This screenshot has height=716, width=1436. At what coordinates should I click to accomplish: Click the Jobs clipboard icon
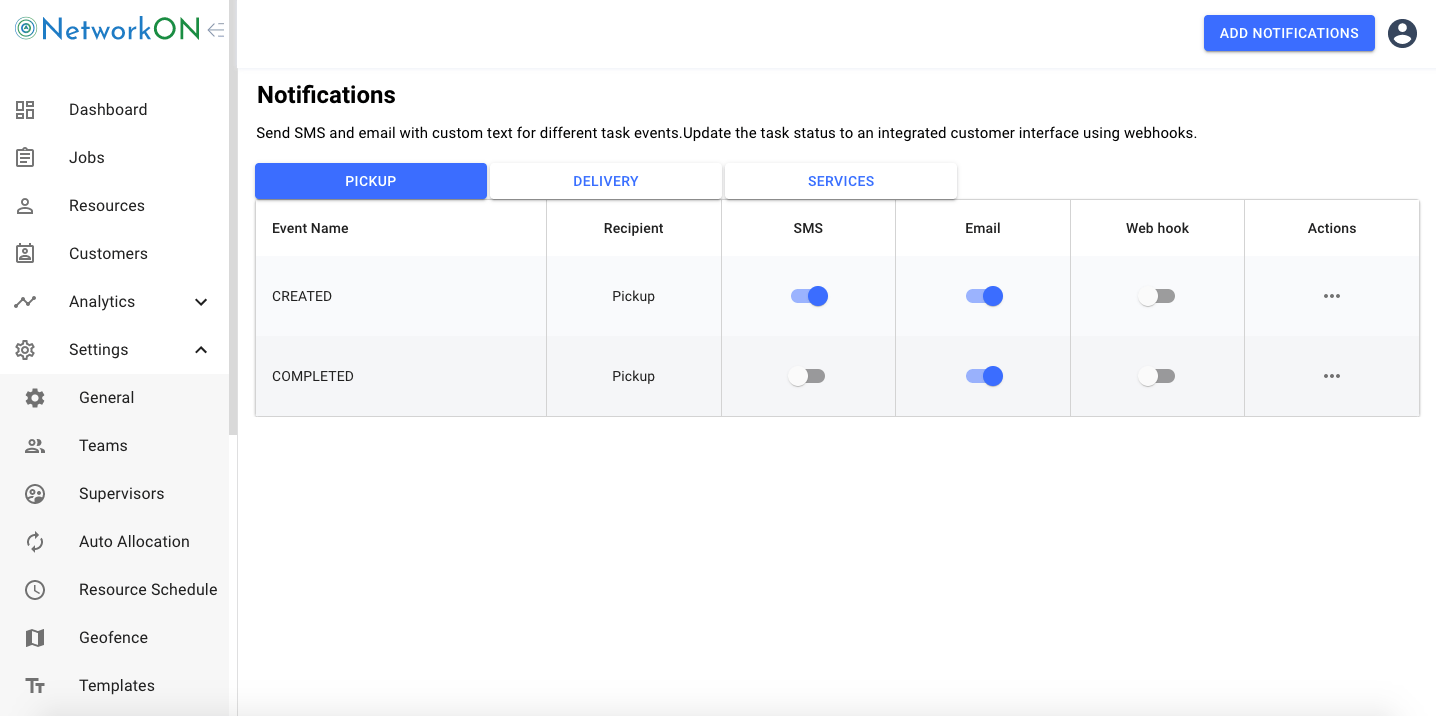pos(25,158)
